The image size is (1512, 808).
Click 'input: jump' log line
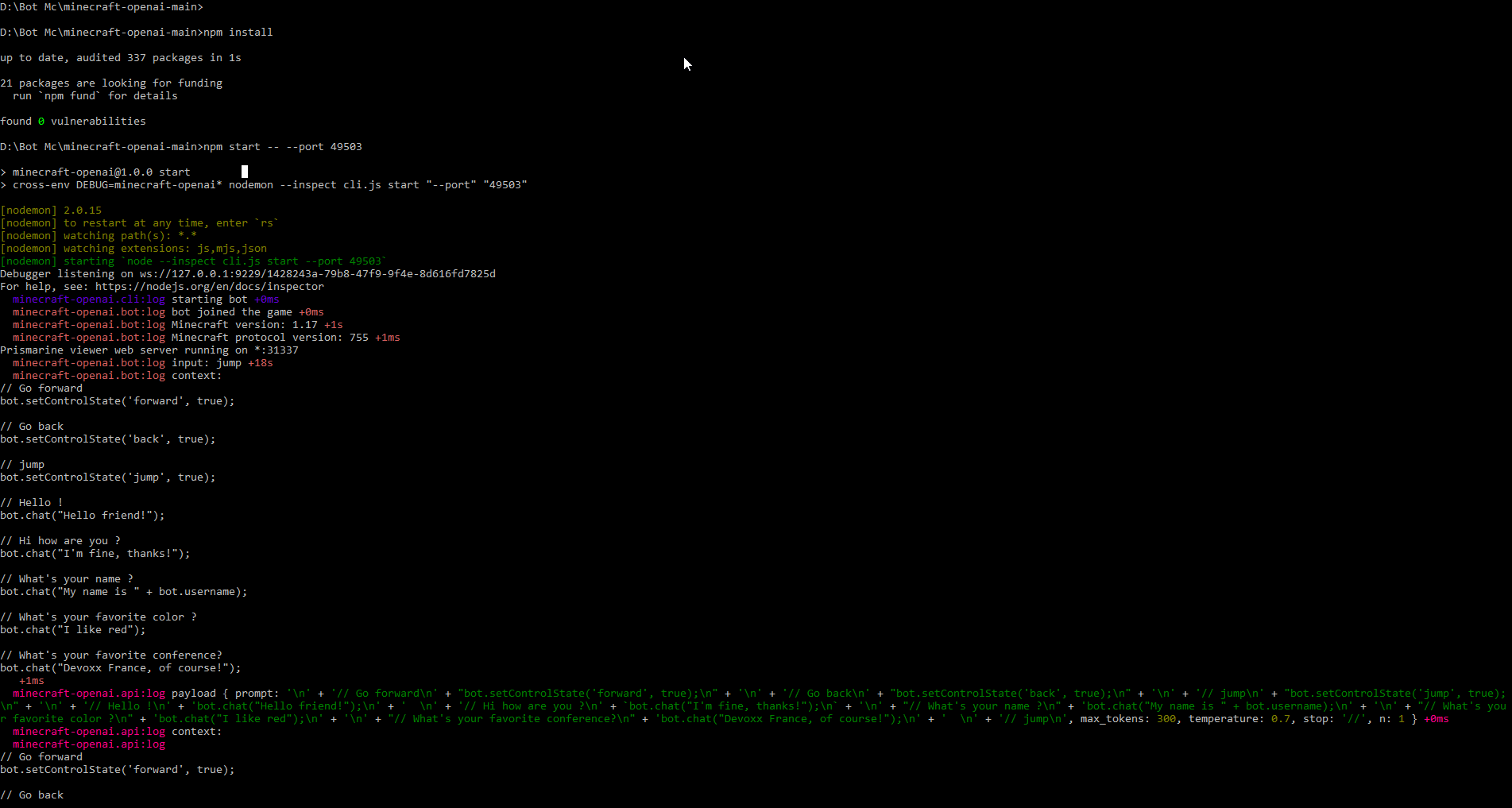[x=143, y=362]
